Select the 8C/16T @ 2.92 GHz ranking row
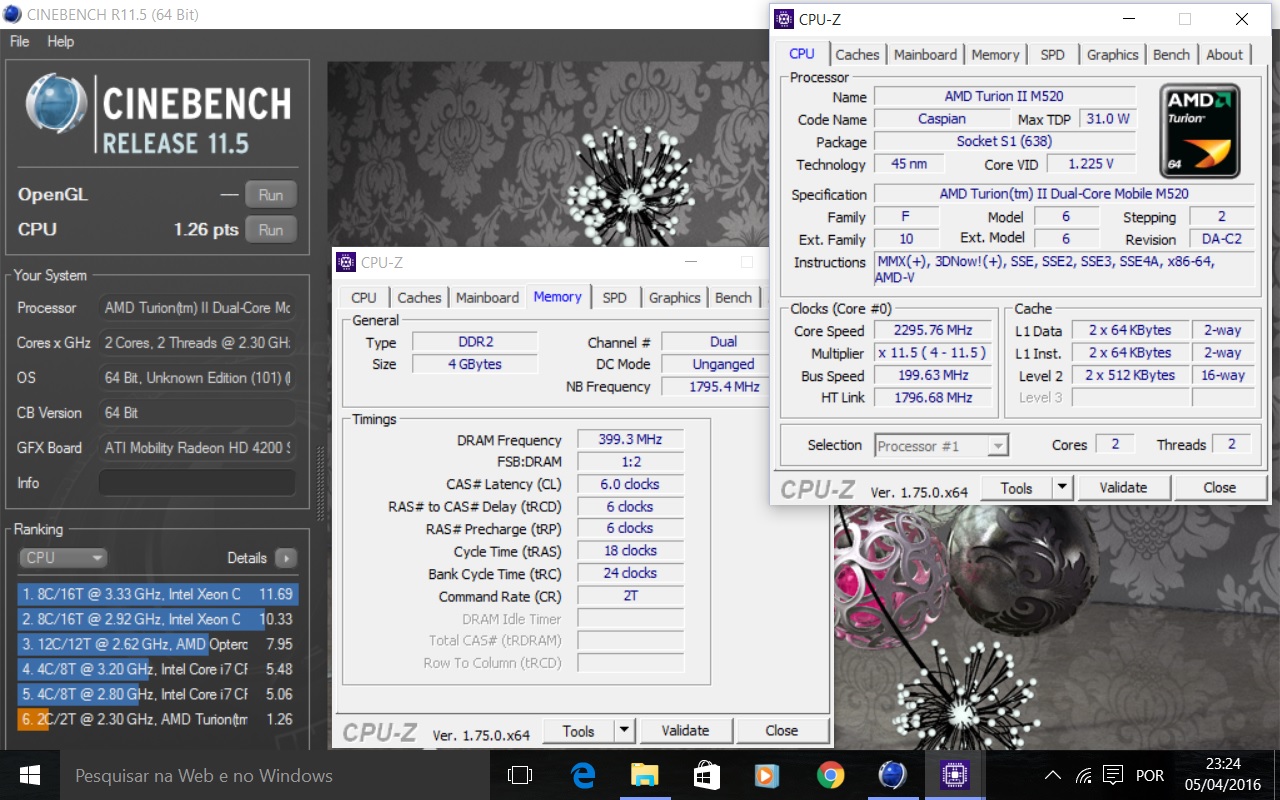 [157, 619]
